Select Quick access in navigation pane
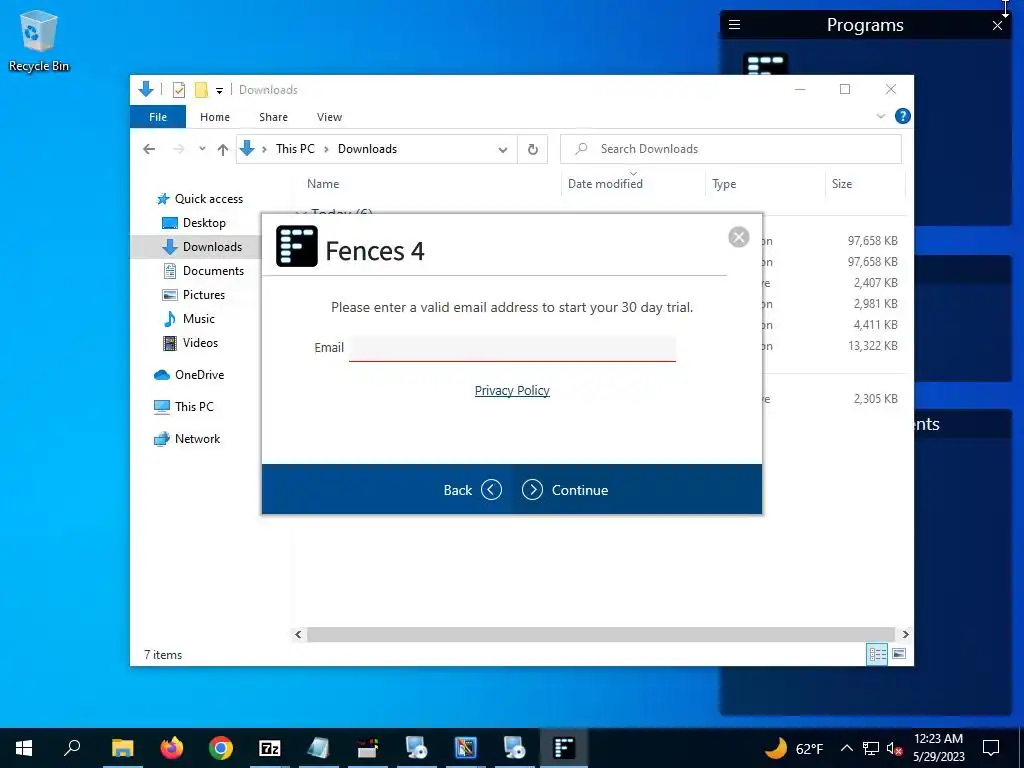The width and height of the screenshot is (1024, 768). click(199, 199)
